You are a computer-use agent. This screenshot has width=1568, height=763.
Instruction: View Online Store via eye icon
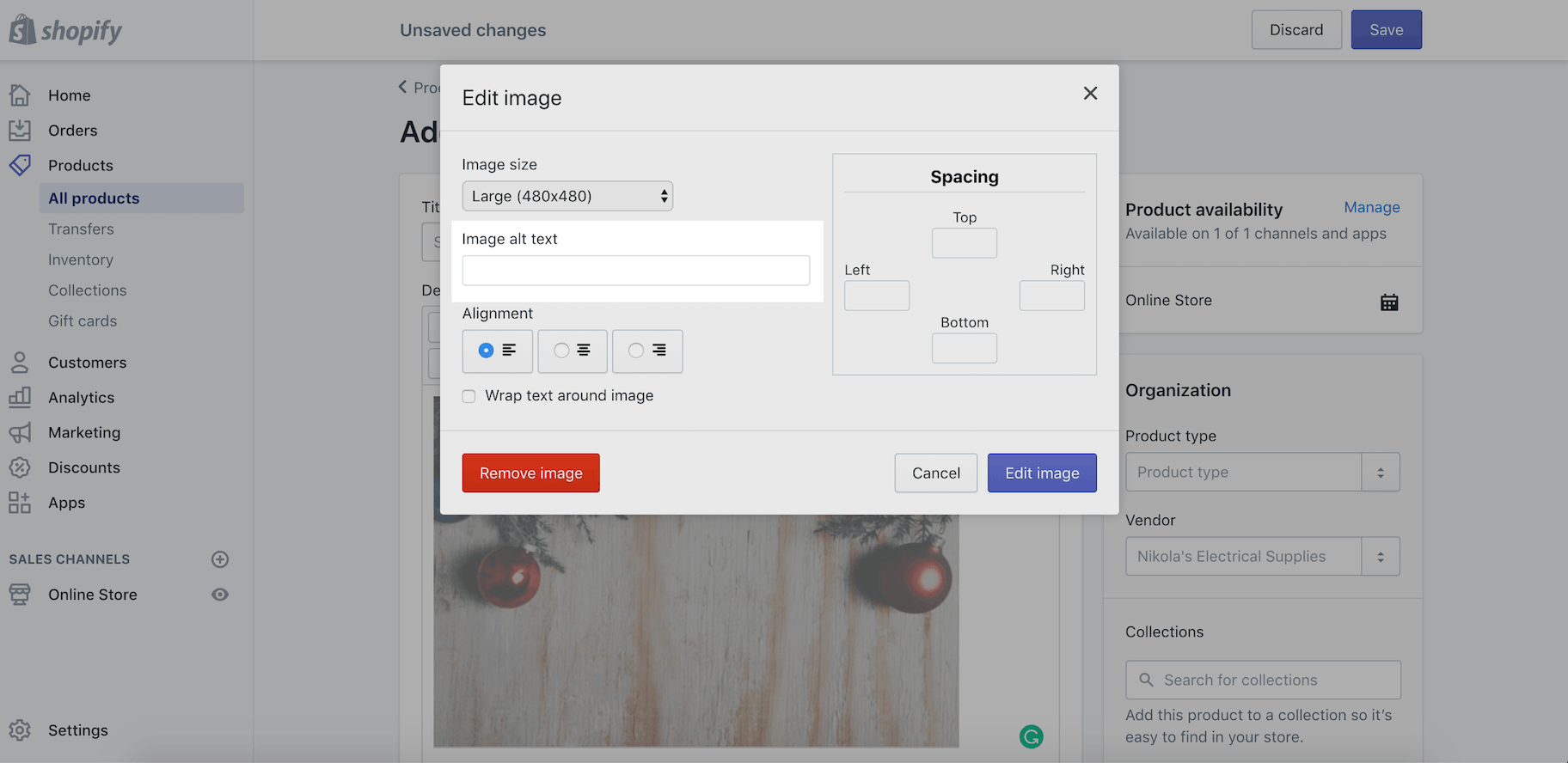click(220, 595)
